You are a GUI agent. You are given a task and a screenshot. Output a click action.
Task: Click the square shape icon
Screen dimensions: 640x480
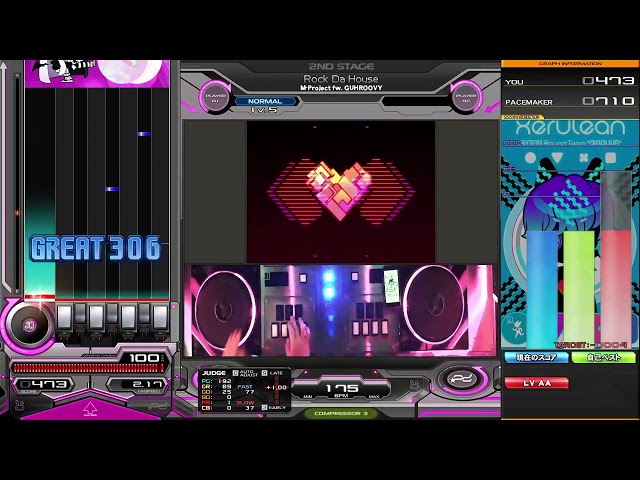611,158
